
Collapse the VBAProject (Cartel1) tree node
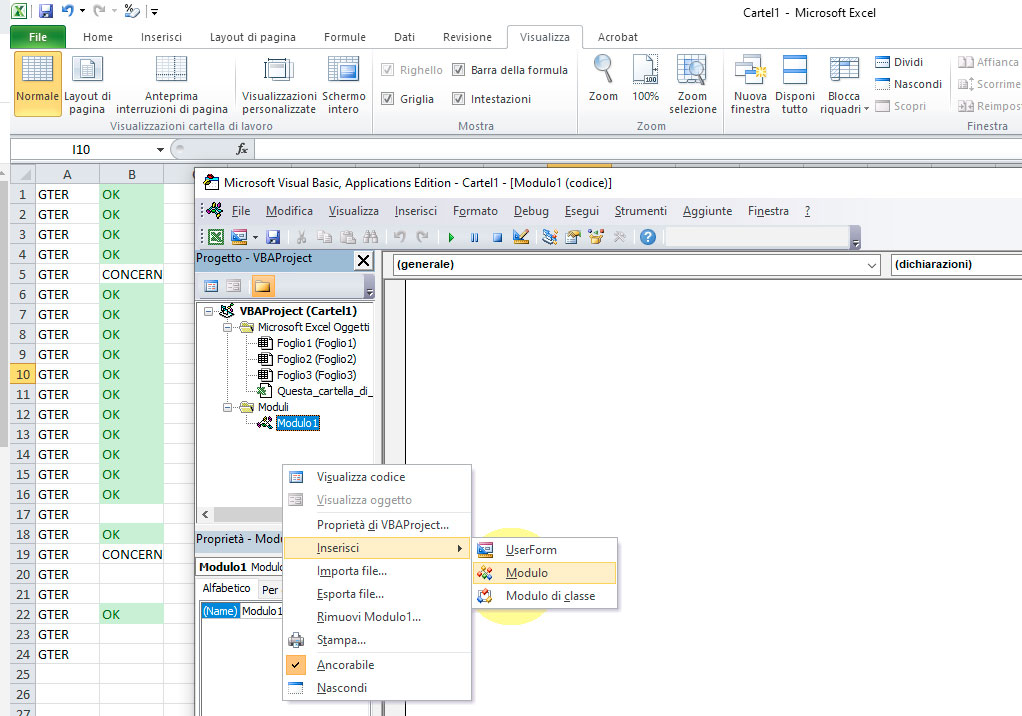click(x=208, y=311)
